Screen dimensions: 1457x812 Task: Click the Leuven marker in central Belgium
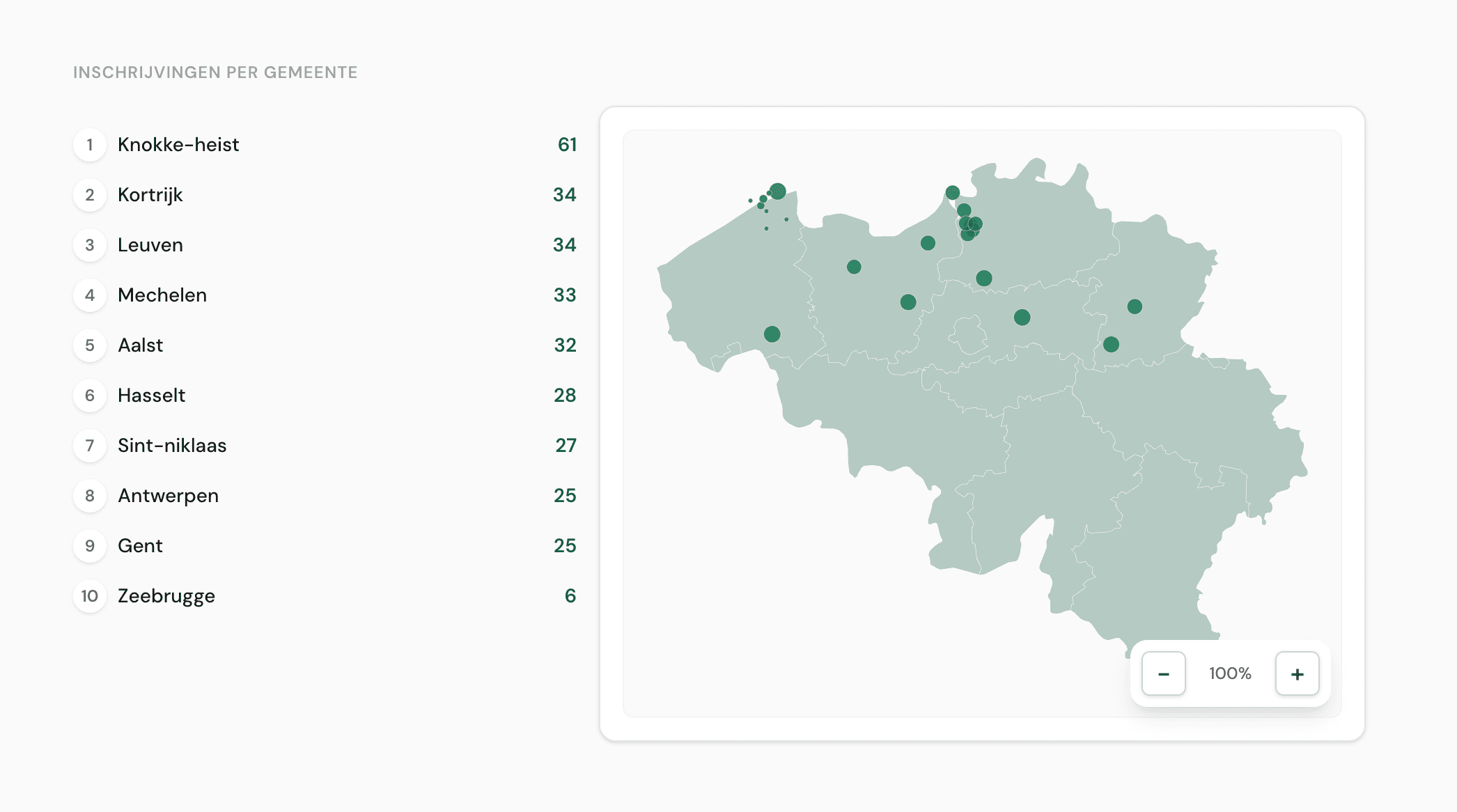(1021, 317)
